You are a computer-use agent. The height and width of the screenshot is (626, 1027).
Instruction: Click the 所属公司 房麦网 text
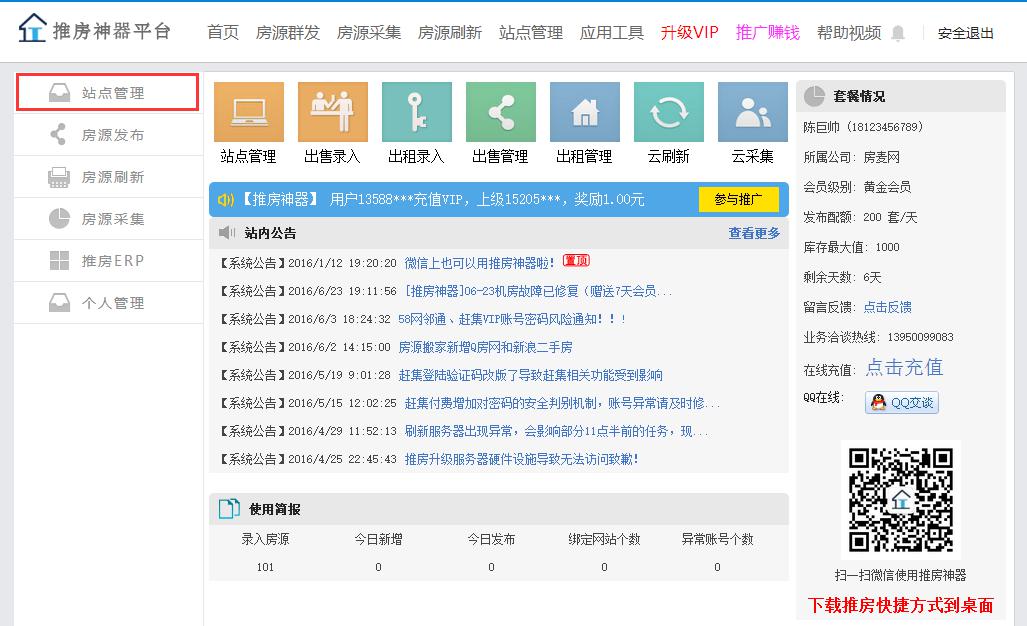point(851,157)
